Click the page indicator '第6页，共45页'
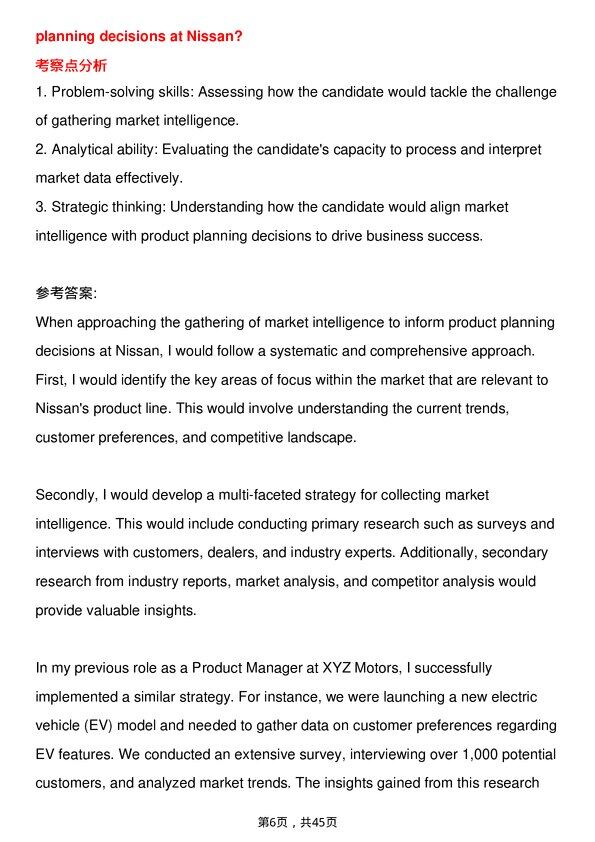The height and width of the screenshot is (842, 595). pyautogui.click(x=297, y=822)
